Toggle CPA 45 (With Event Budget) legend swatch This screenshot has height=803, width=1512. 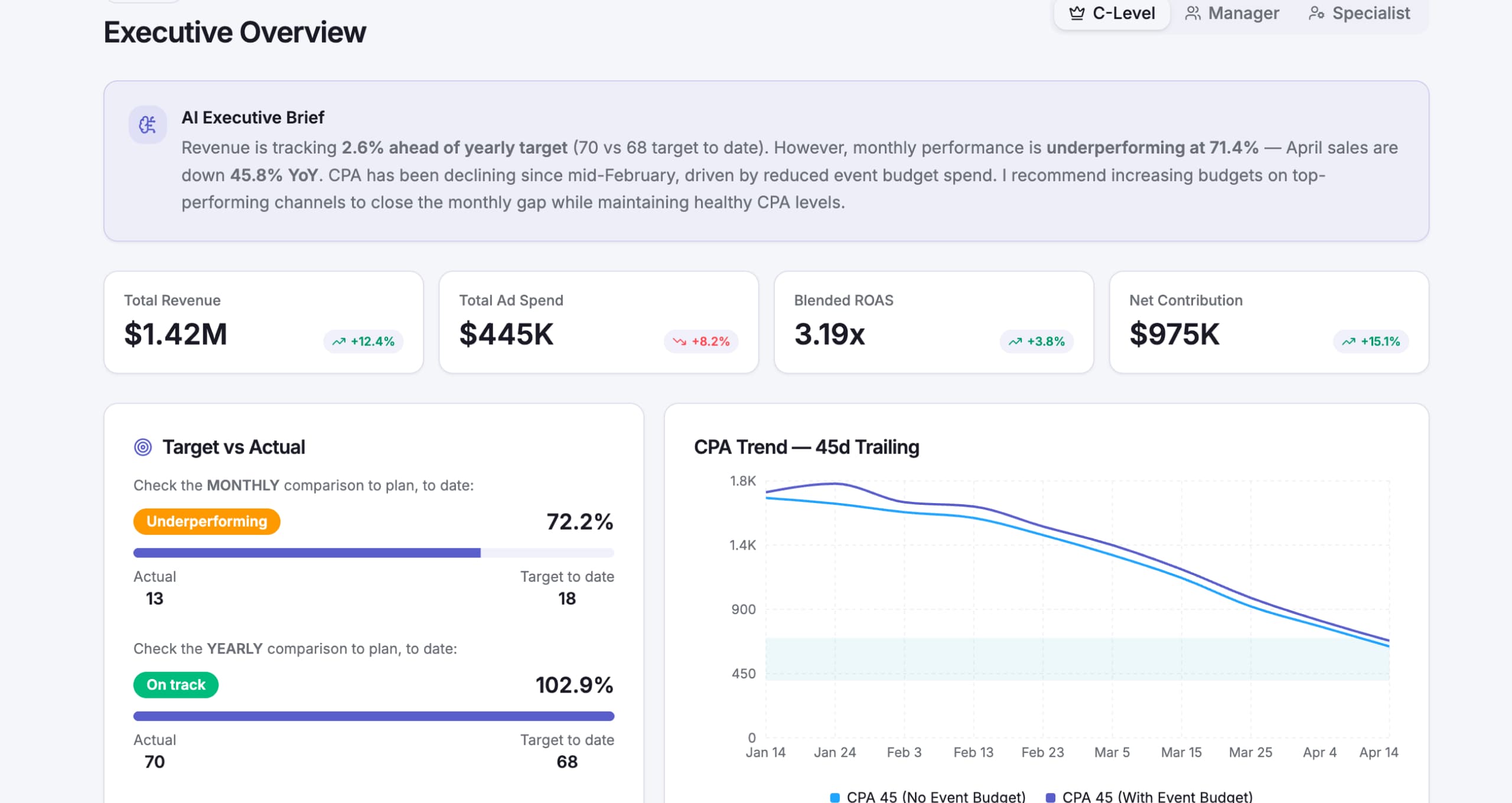tap(1051, 797)
